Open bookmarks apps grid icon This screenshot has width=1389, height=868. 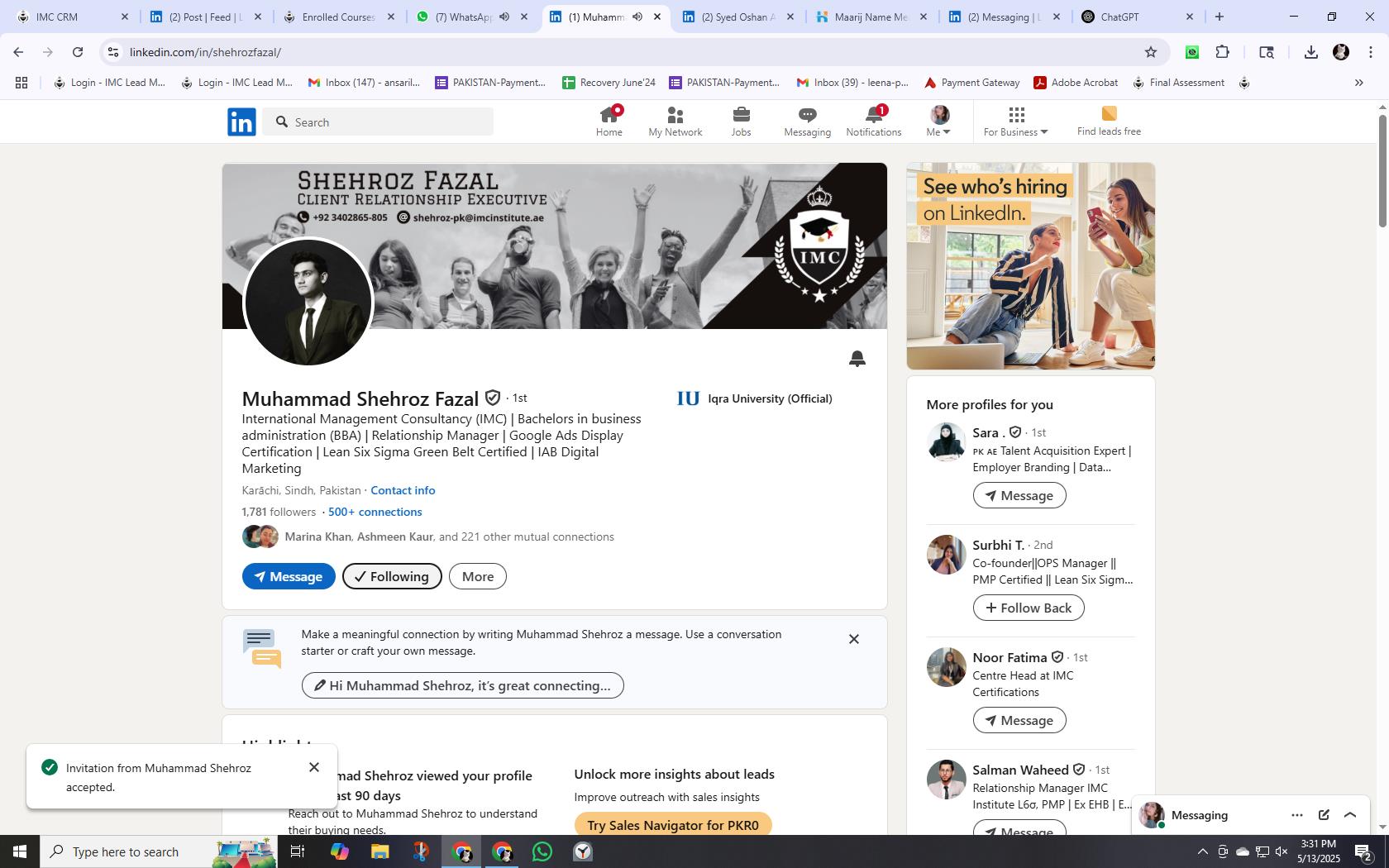click(x=21, y=83)
